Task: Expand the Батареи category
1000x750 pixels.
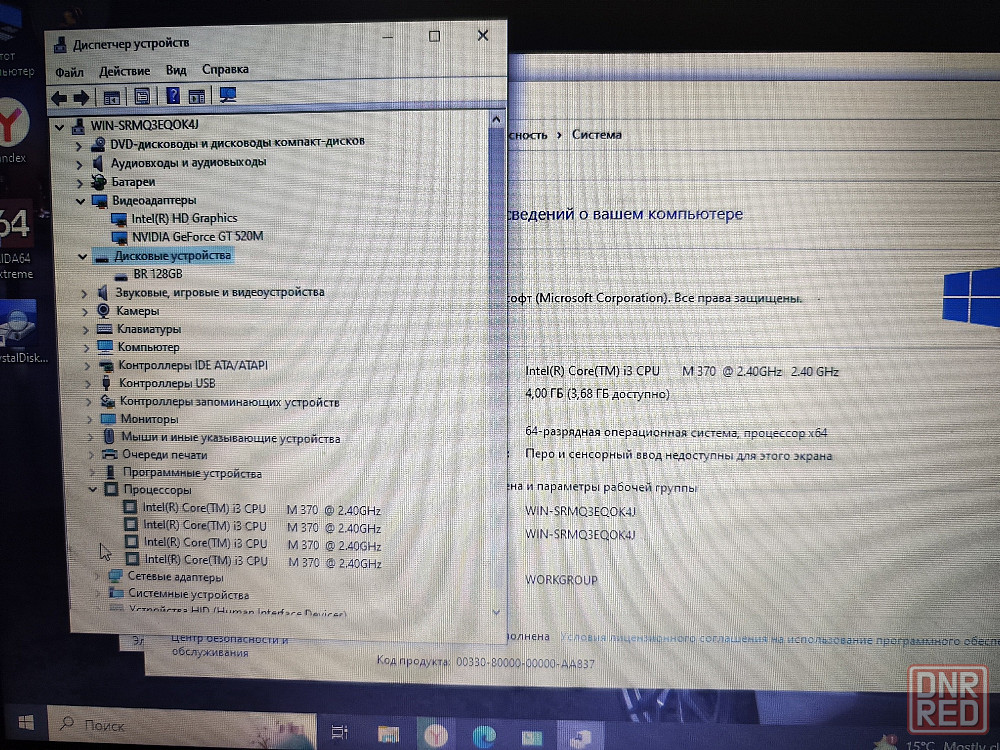Action: tap(80, 183)
